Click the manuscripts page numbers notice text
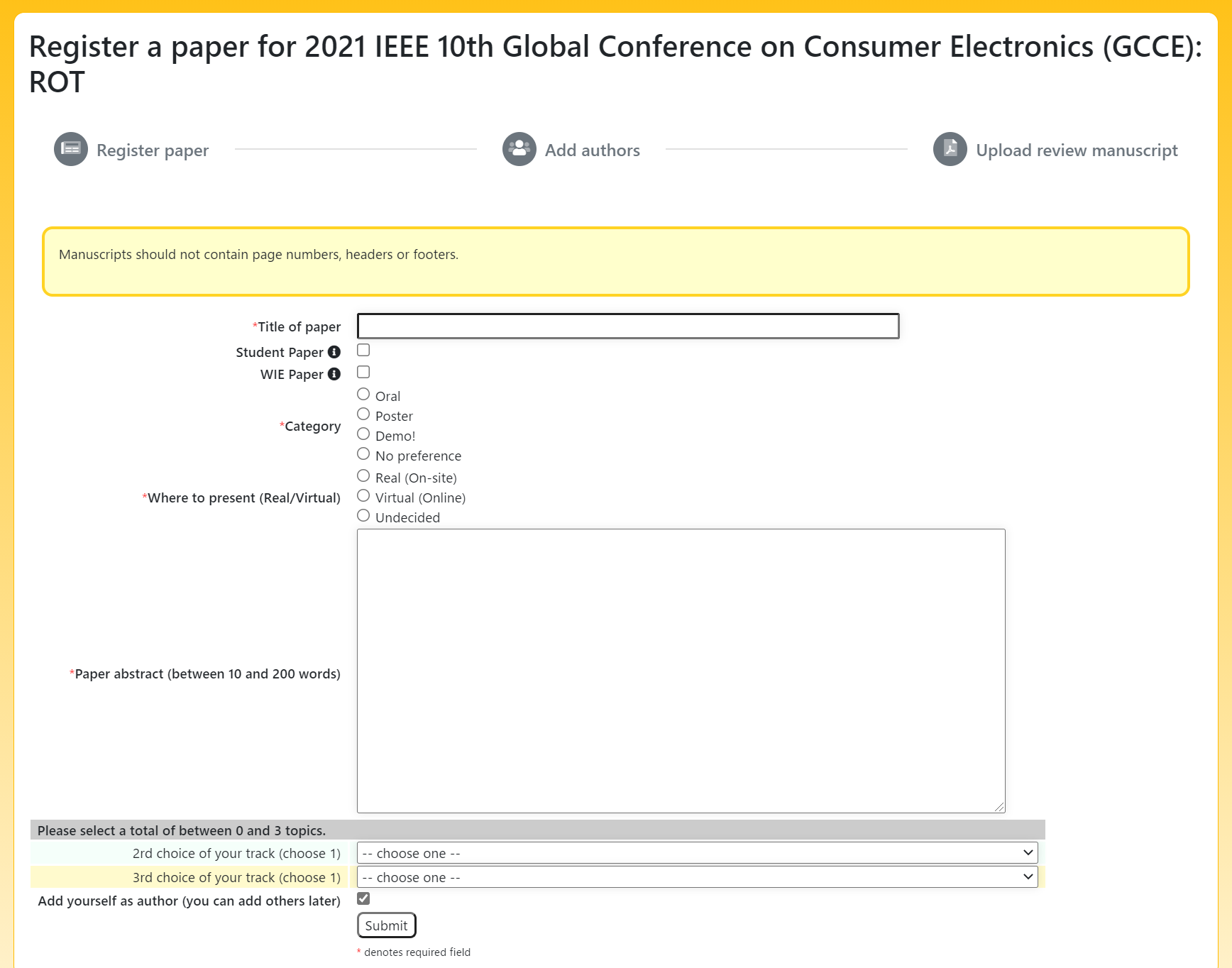The width and height of the screenshot is (1232, 968). (258, 255)
